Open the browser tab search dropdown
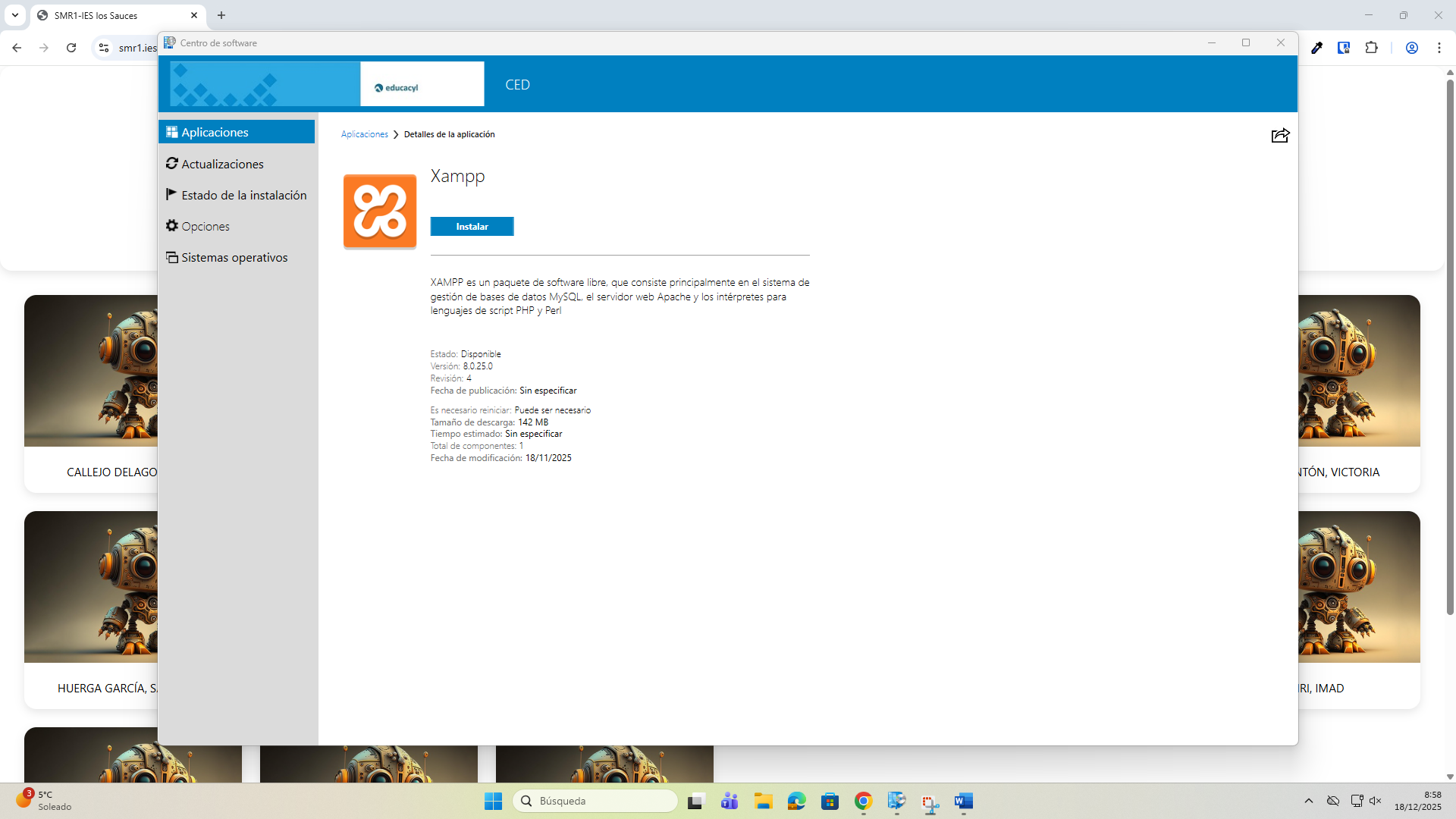The height and width of the screenshot is (819, 1456). click(x=14, y=15)
